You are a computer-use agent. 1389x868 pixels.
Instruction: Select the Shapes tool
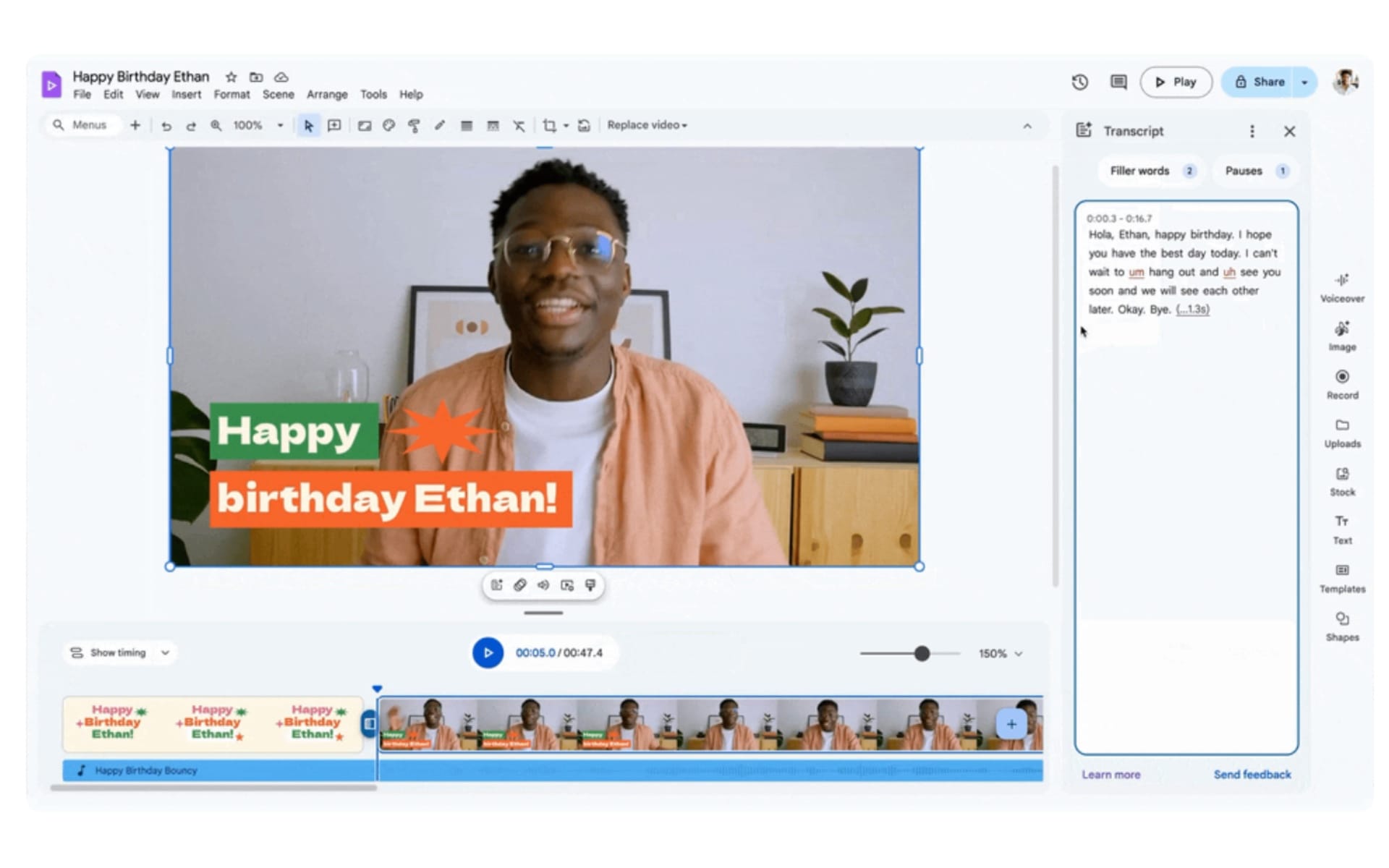(1342, 625)
